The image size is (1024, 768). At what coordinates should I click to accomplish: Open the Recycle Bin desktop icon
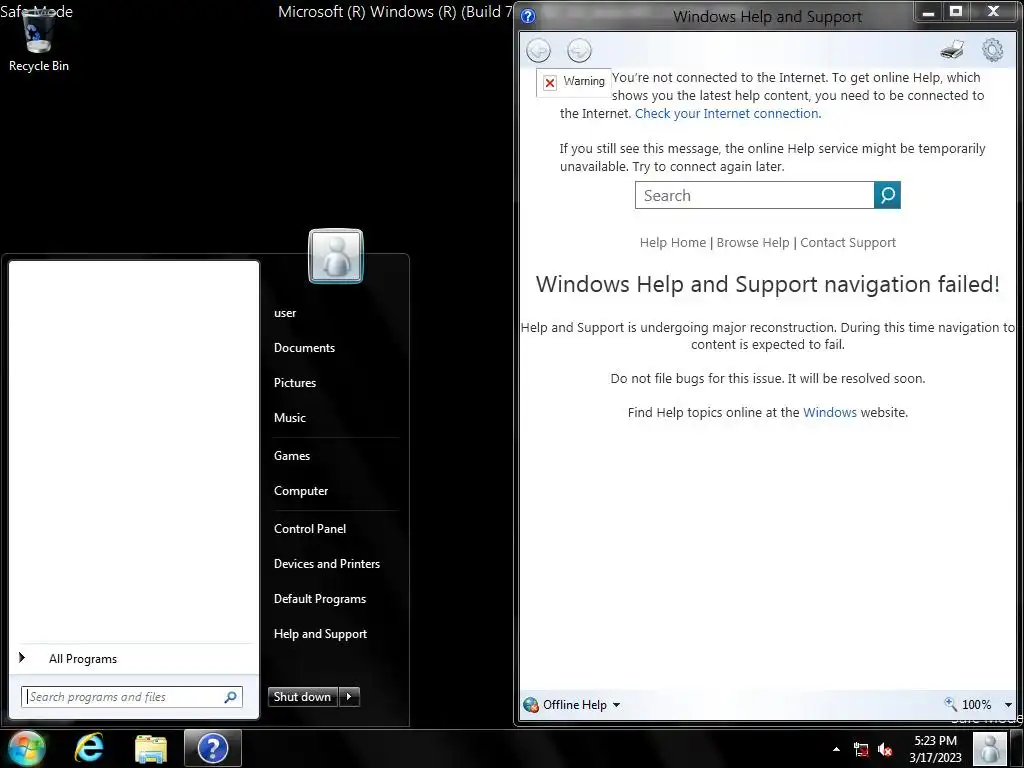(x=38, y=40)
